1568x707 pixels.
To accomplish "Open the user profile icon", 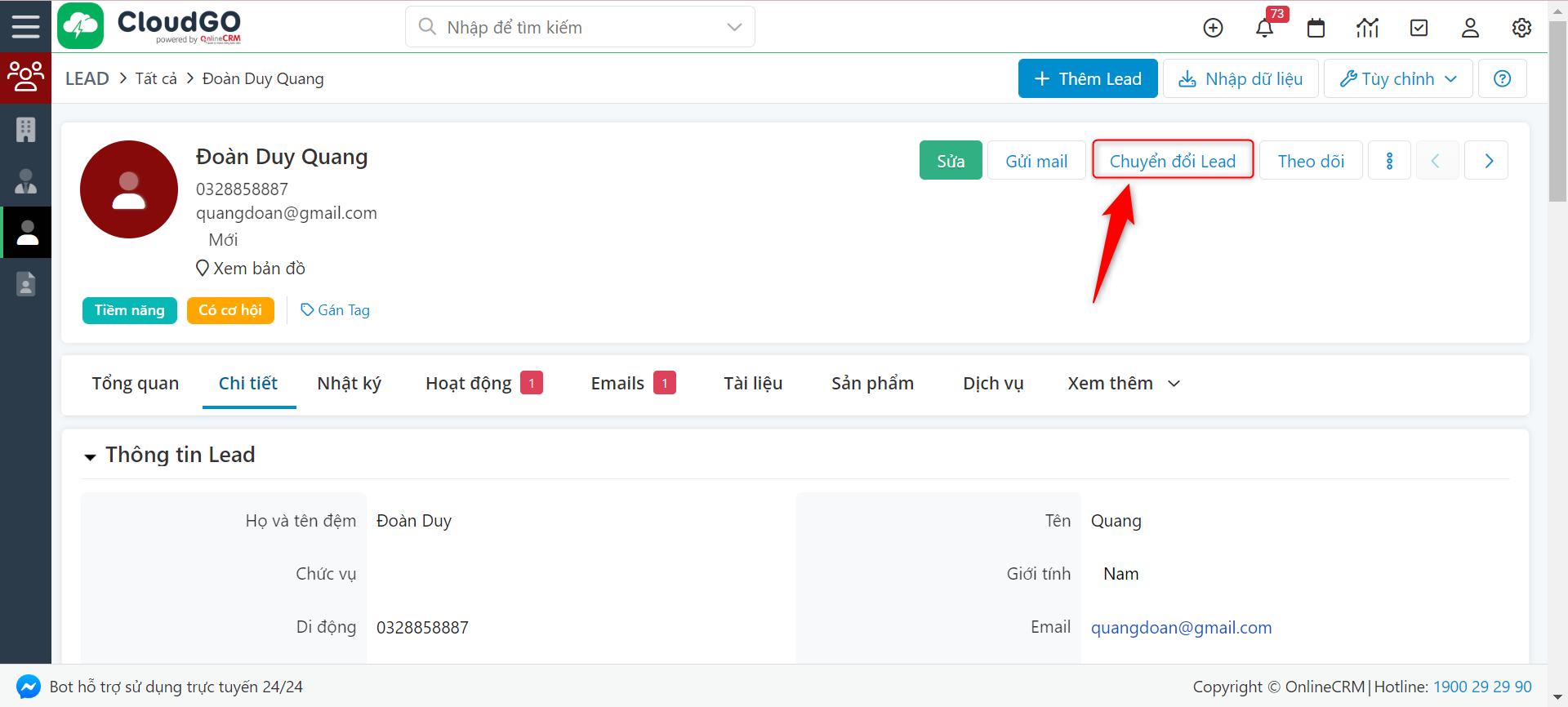I will pyautogui.click(x=1470, y=28).
